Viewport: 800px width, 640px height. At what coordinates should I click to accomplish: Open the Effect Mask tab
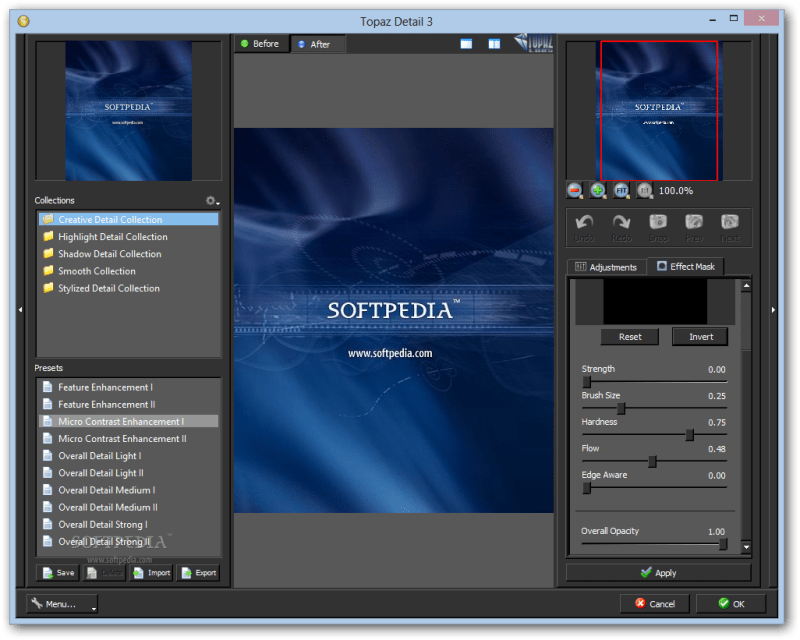(686, 266)
